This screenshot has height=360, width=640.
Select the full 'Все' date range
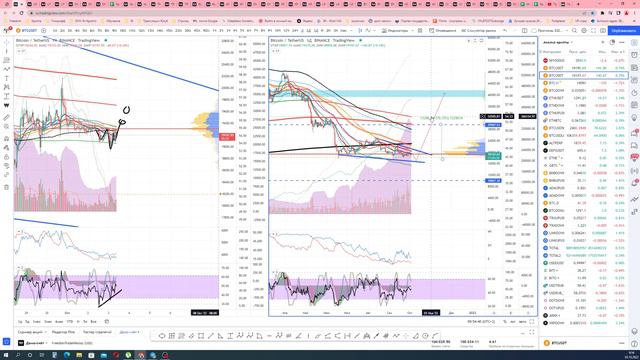click(x=93, y=322)
